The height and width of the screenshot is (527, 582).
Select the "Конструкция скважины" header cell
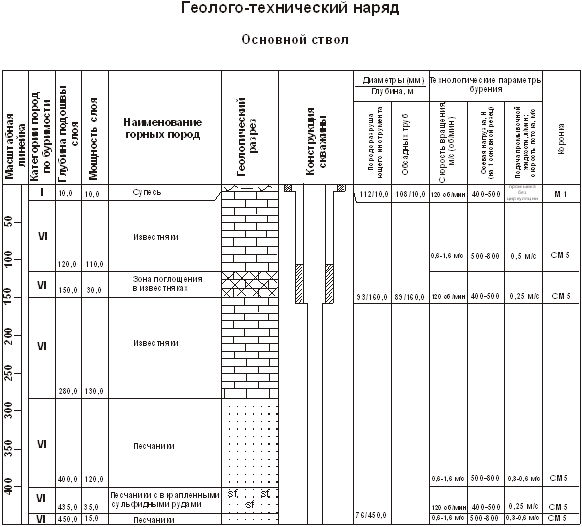click(x=316, y=141)
